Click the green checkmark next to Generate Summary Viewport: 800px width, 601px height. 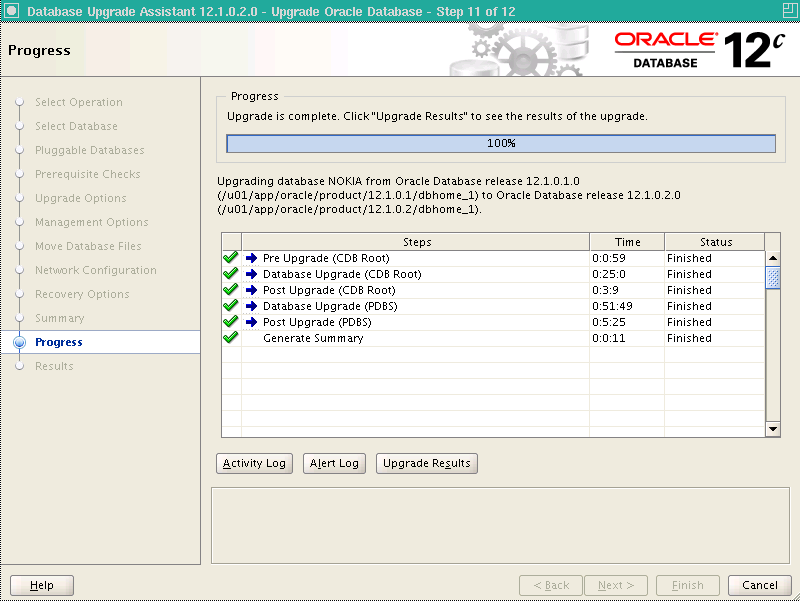pos(231,337)
